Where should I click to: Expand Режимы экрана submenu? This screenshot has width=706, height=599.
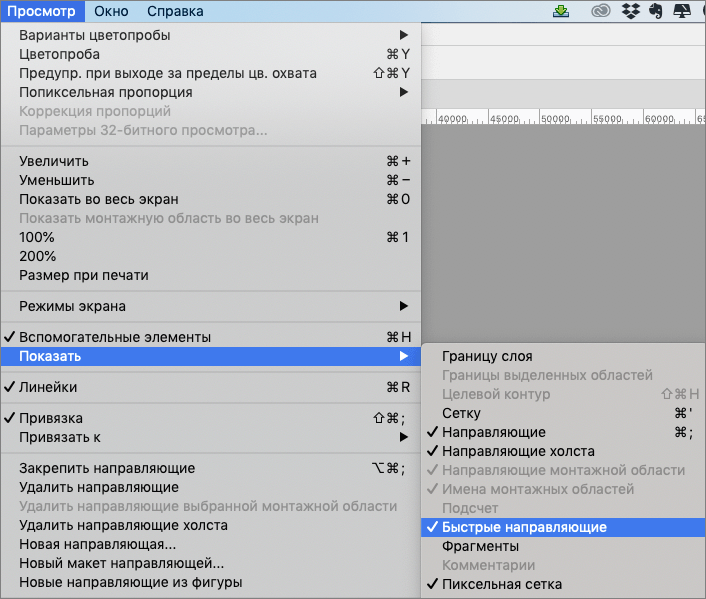point(211,306)
